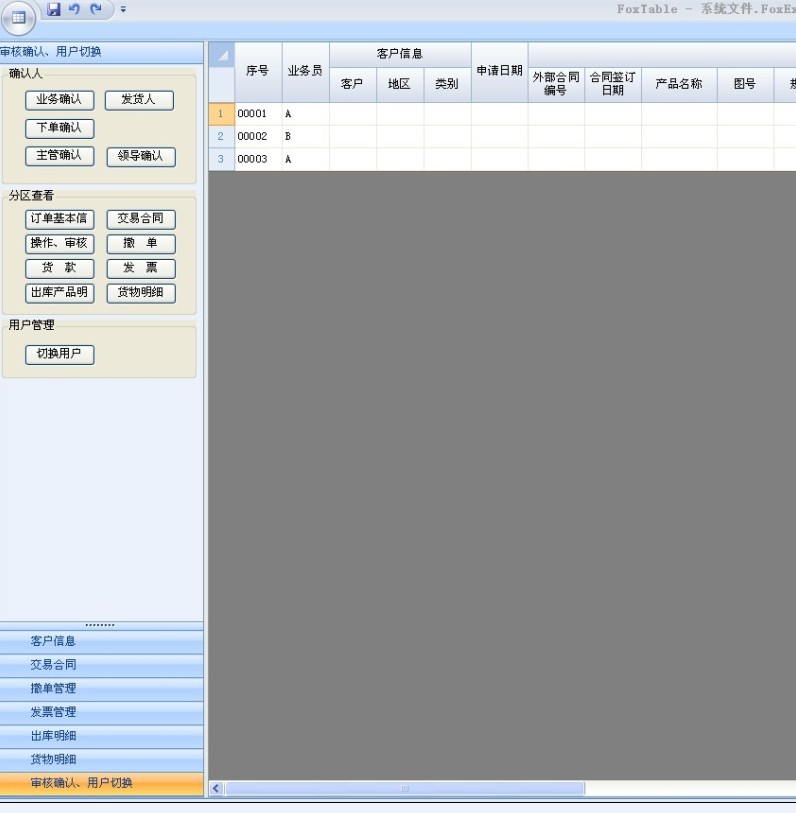This screenshot has width=796, height=813.
Task: Click the 撤 单 button
Action: point(141,244)
